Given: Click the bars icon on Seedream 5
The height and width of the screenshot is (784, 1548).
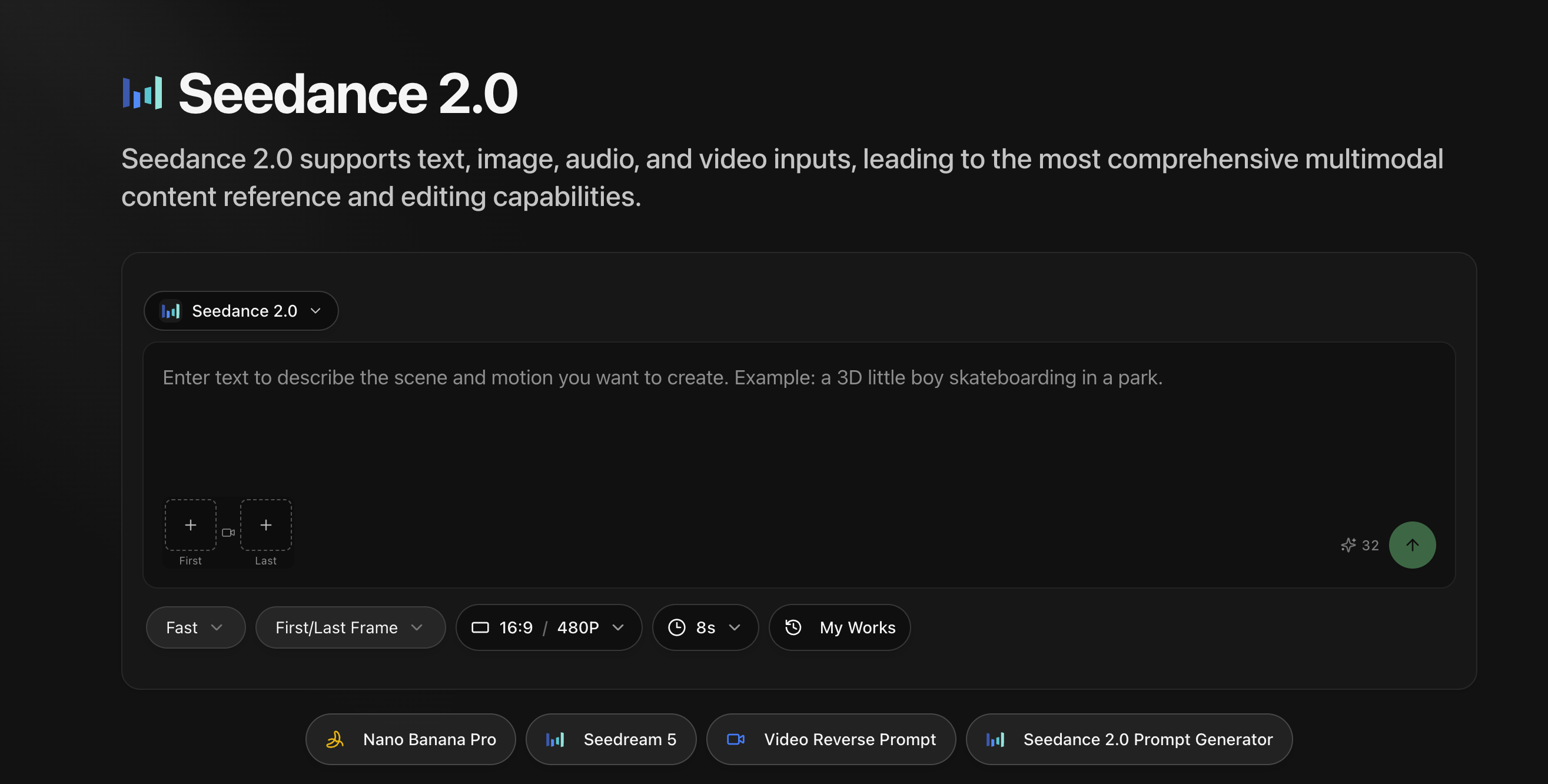Looking at the screenshot, I should point(555,739).
